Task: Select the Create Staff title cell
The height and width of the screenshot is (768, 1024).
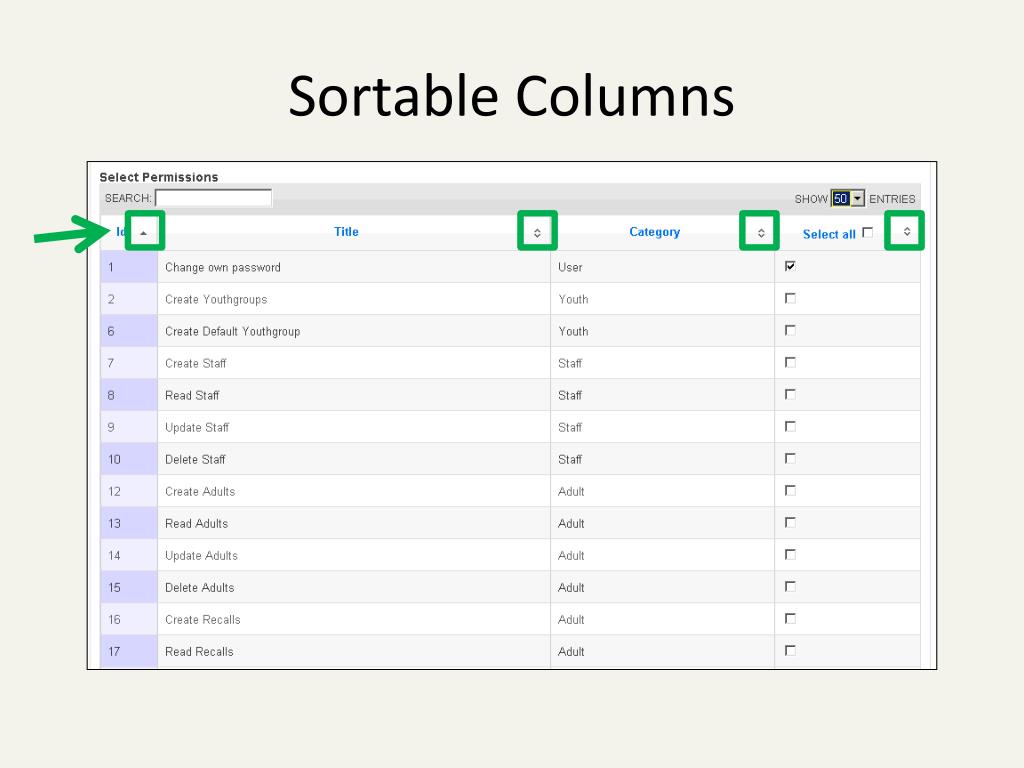Action: [354, 363]
